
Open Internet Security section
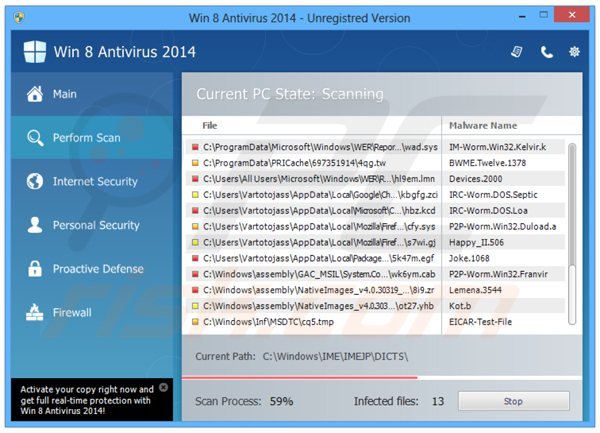(x=92, y=181)
